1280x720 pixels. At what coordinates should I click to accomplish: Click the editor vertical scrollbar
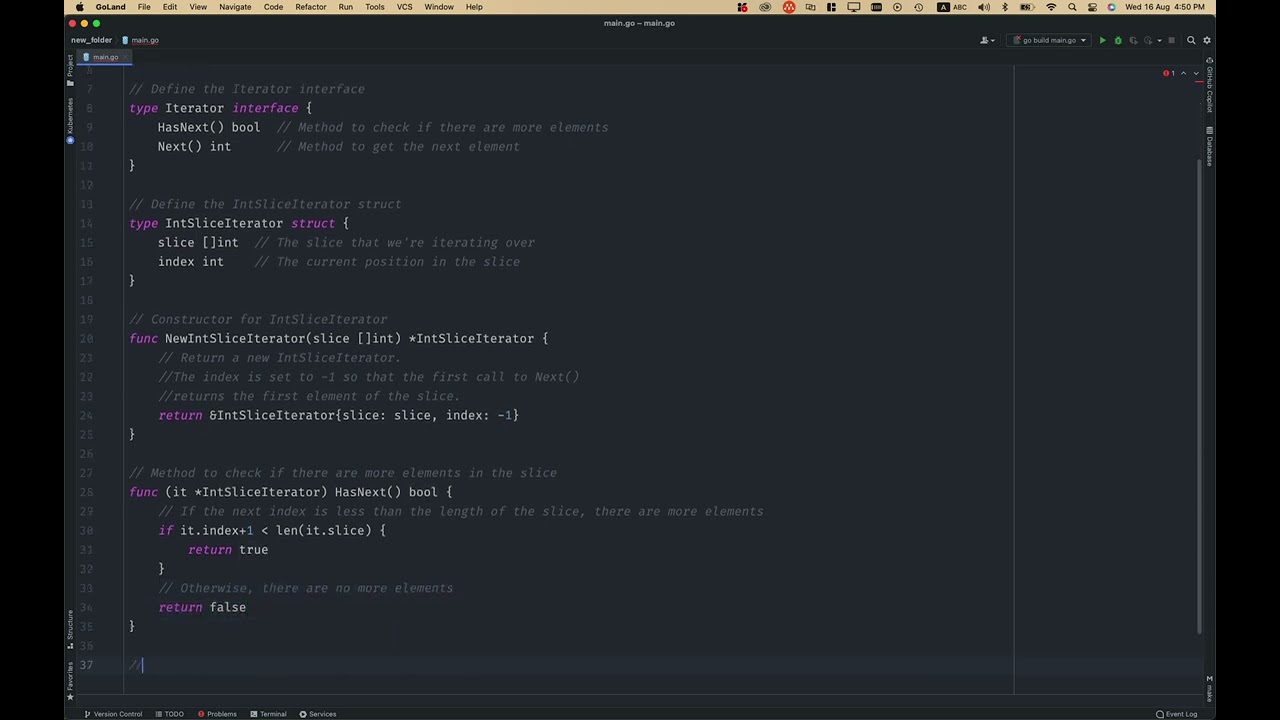coord(1200,396)
